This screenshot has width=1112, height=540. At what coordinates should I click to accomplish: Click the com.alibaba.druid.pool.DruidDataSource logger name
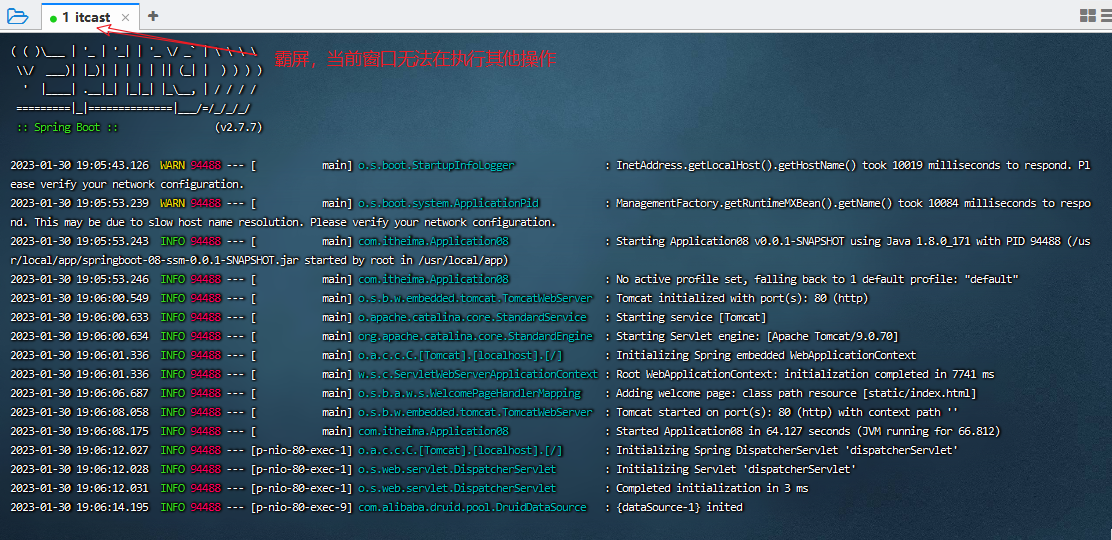point(472,507)
